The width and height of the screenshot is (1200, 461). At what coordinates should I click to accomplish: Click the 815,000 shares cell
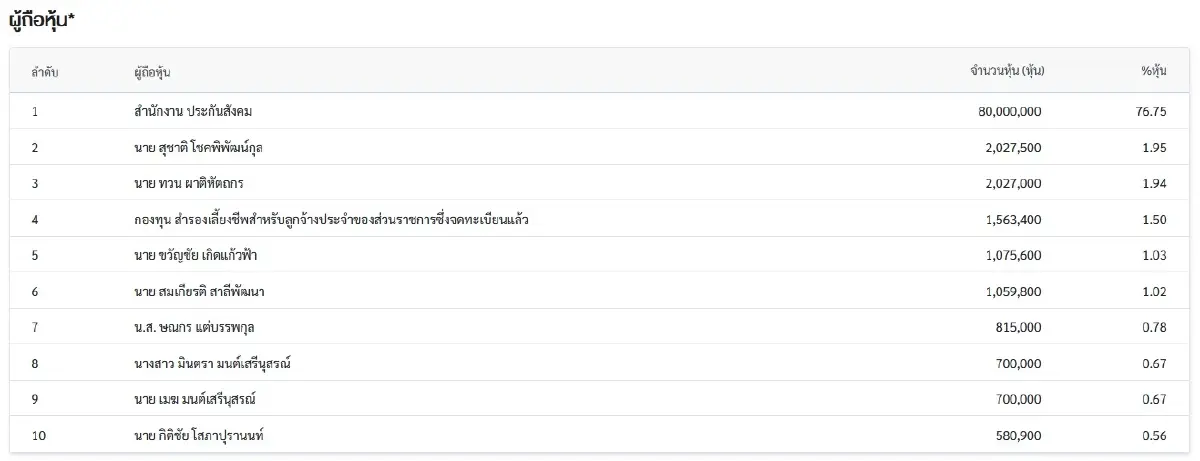1019,328
